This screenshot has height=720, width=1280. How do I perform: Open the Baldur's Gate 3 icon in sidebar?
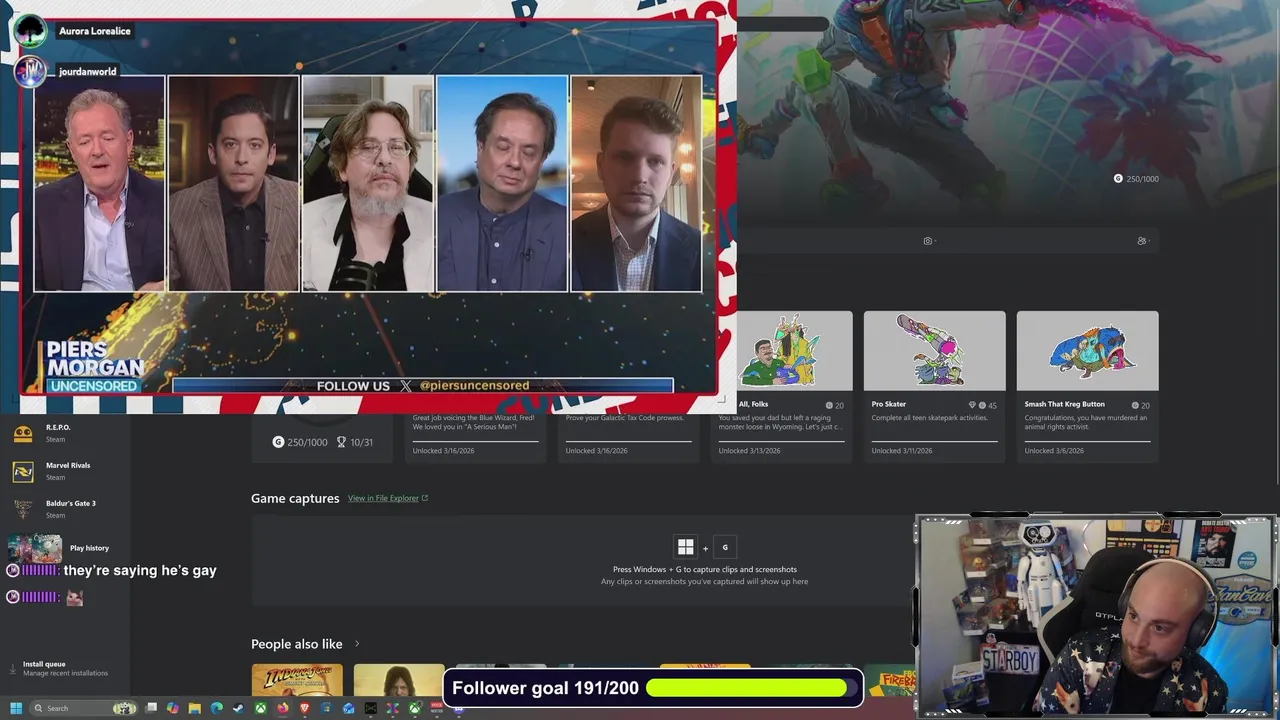(23, 509)
